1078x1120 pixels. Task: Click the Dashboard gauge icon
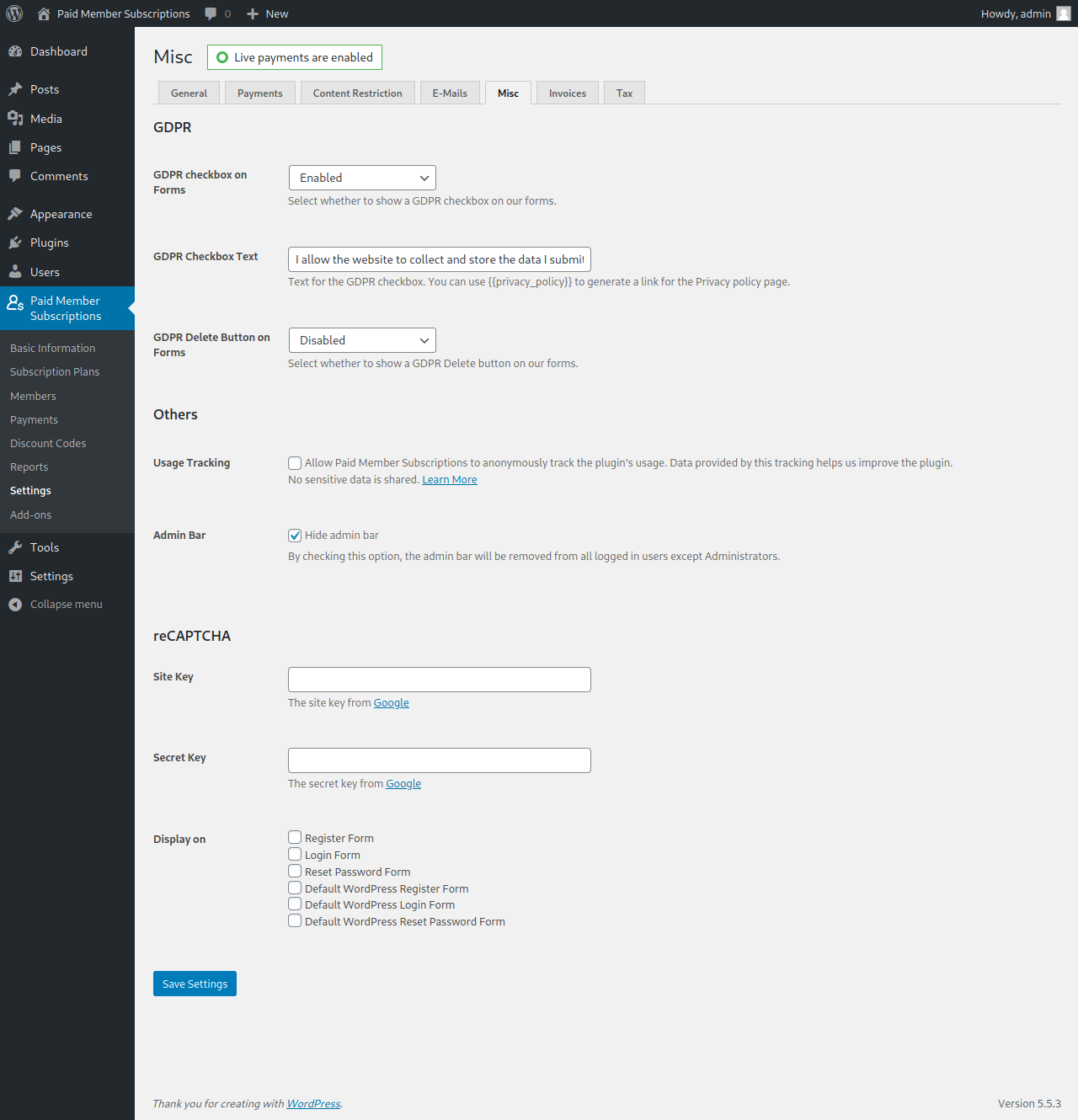pos(15,51)
